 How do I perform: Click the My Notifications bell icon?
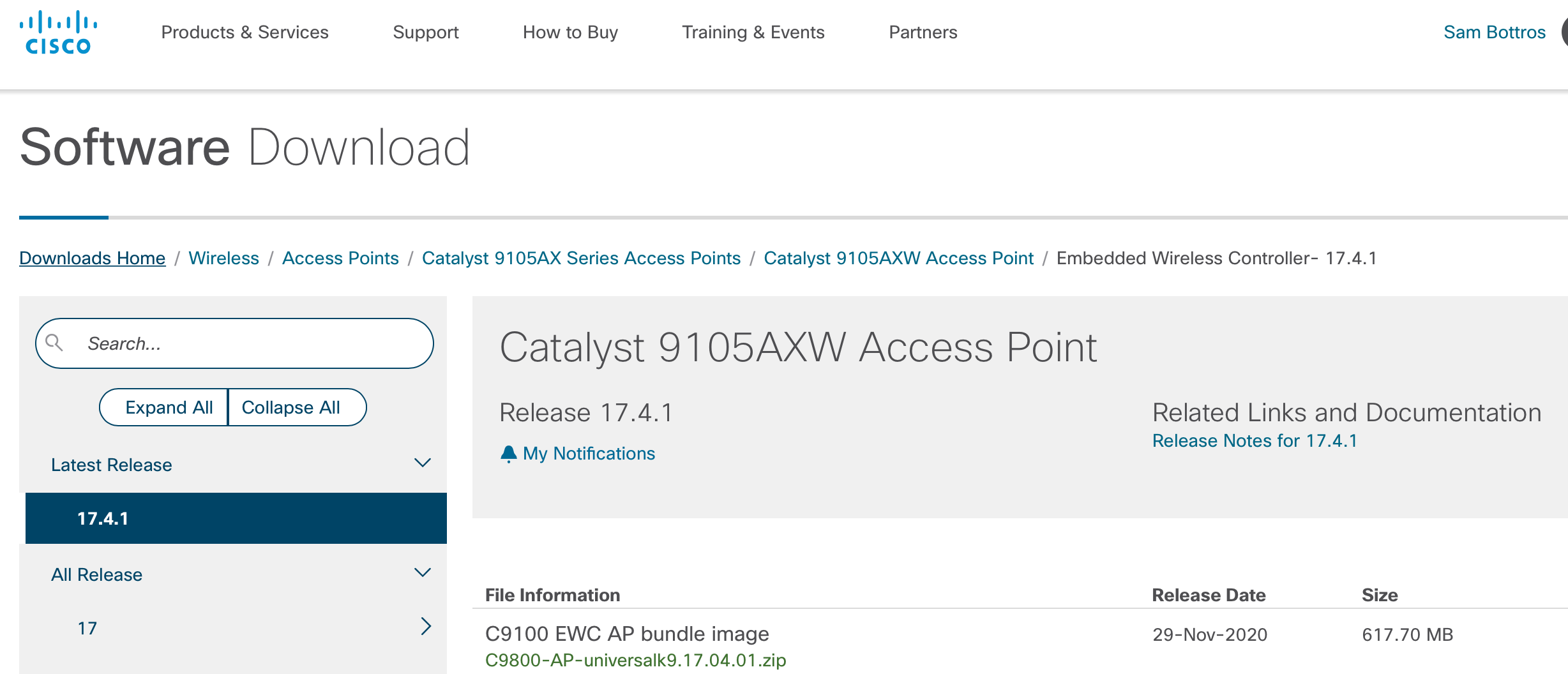(509, 453)
